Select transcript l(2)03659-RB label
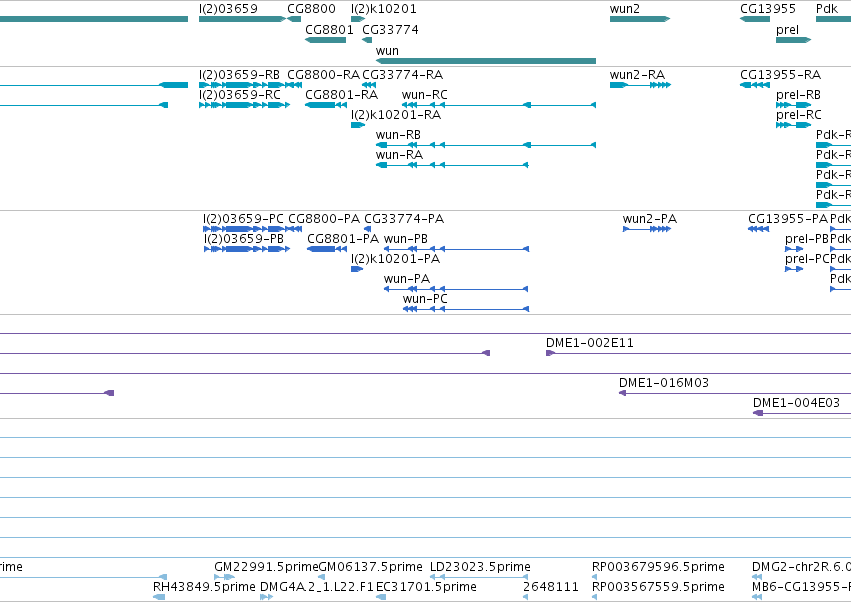 pyautogui.click(x=239, y=75)
